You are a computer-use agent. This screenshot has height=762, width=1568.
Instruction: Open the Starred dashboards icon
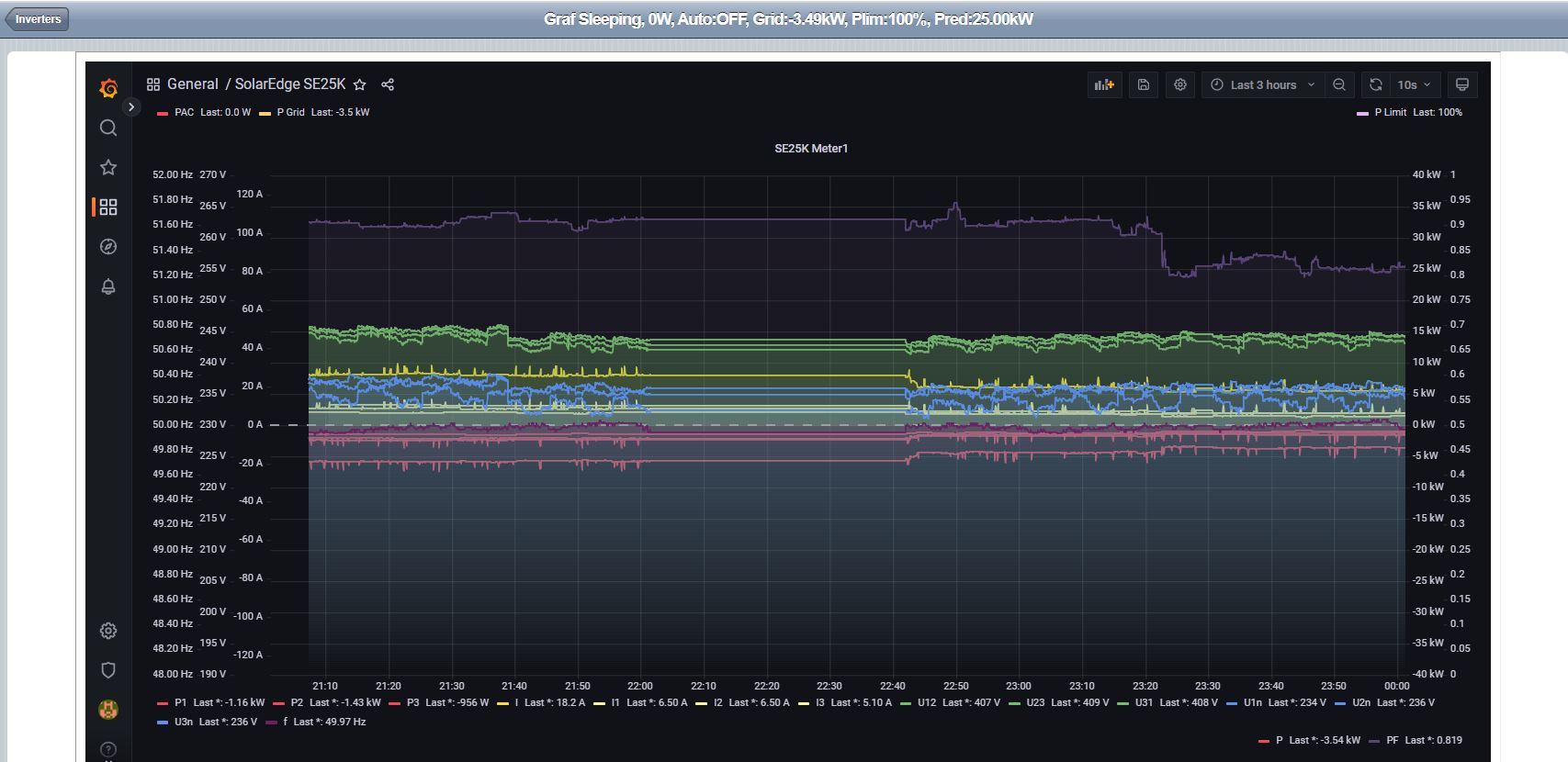coord(108,167)
